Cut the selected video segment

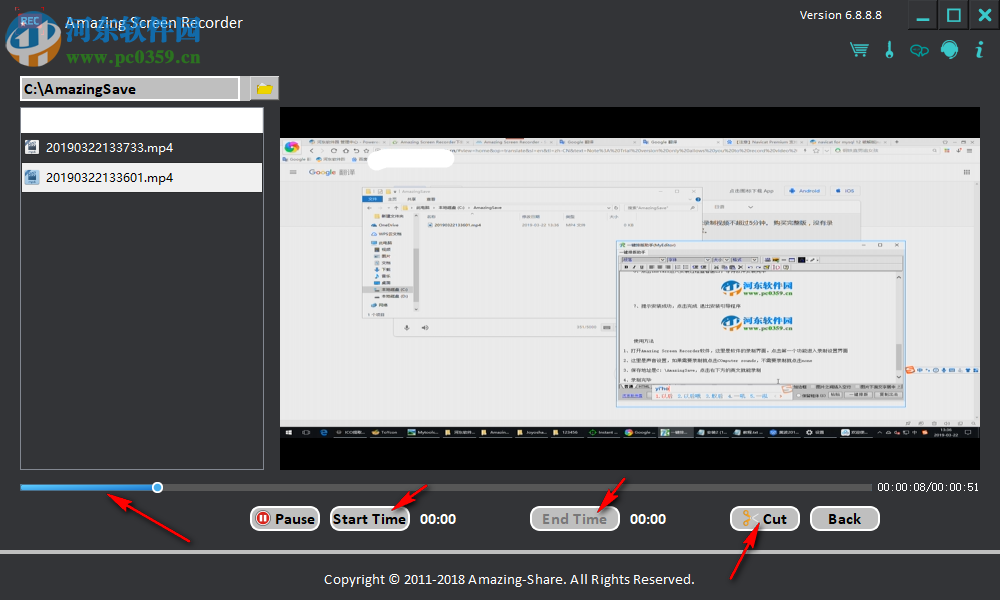(764, 518)
